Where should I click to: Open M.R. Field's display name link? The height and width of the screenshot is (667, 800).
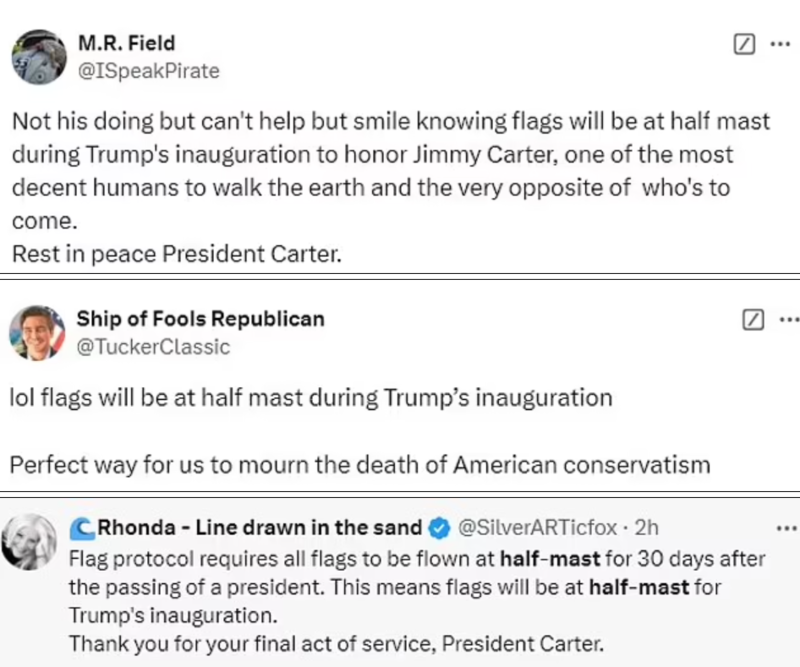pyautogui.click(x=126, y=44)
